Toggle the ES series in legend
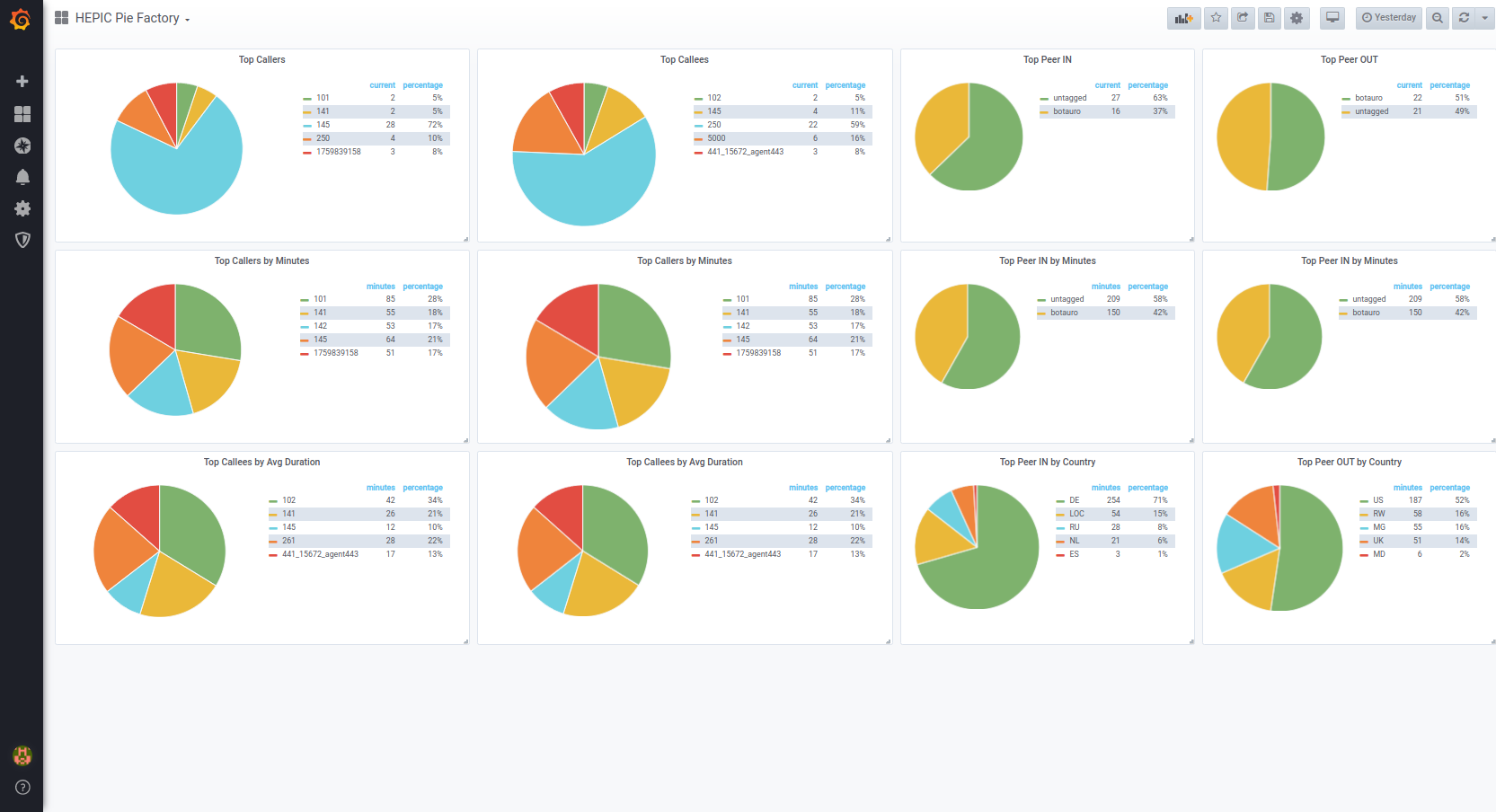The height and width of the screenshot is (812, 1496). point(1075,554)
